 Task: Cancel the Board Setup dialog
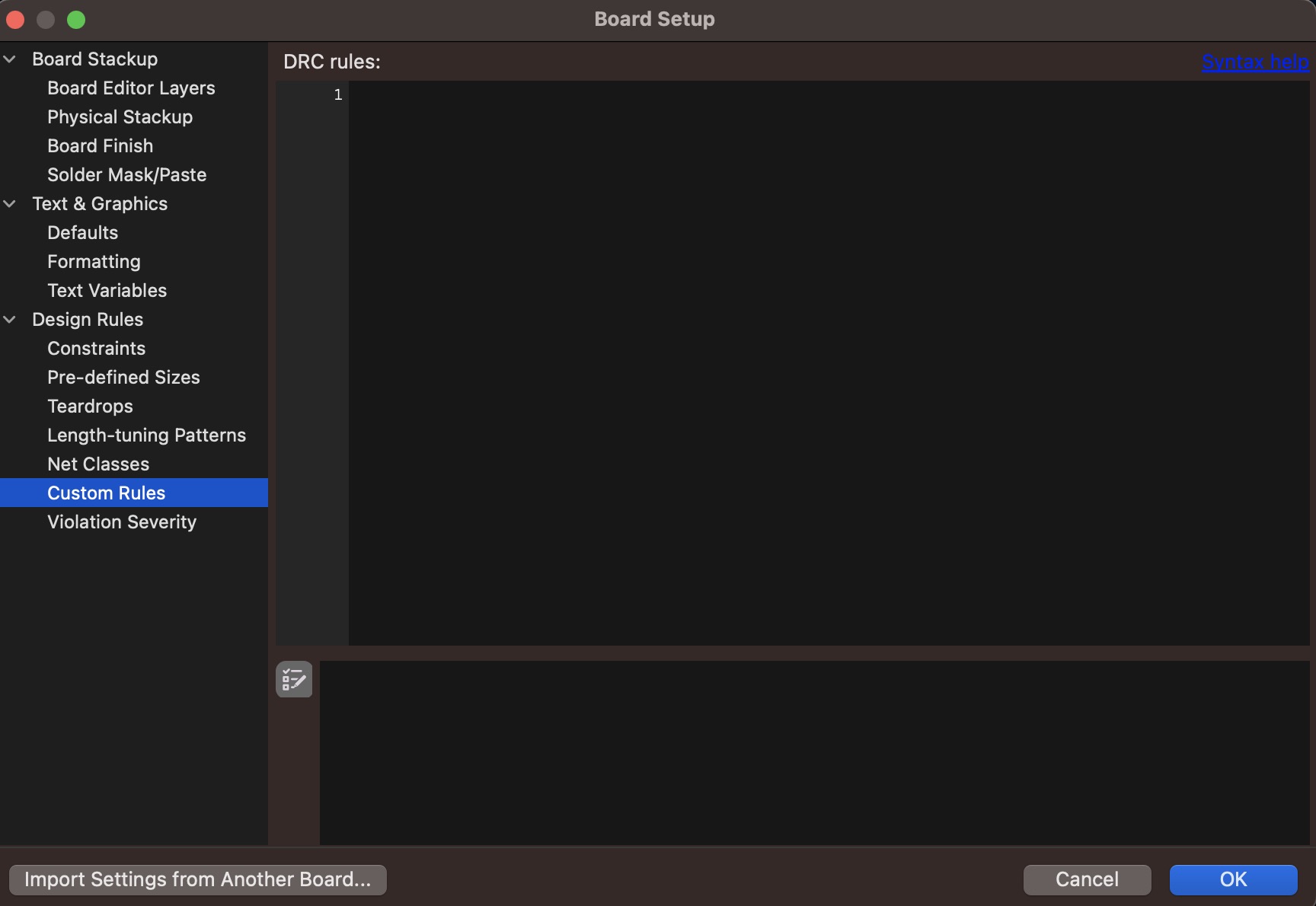1087,879
